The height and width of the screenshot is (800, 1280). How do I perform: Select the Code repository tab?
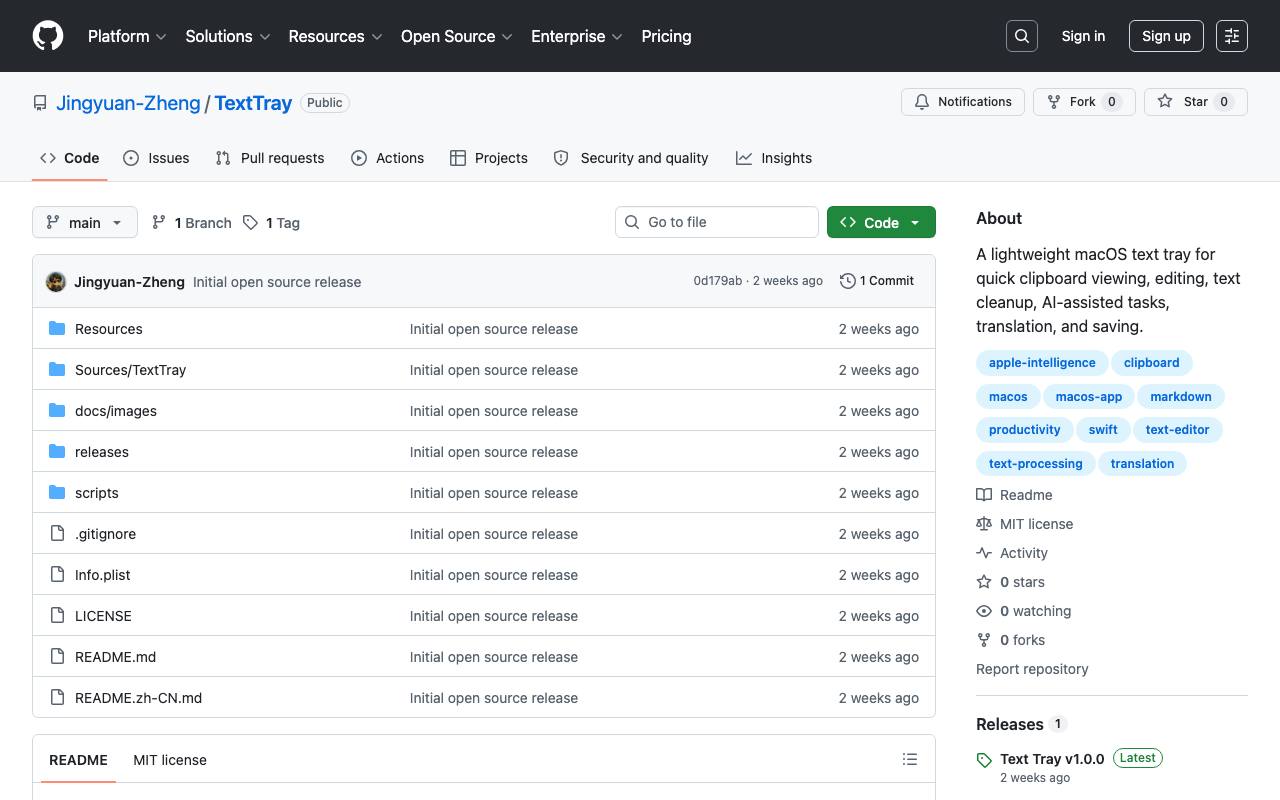point(70,158)
